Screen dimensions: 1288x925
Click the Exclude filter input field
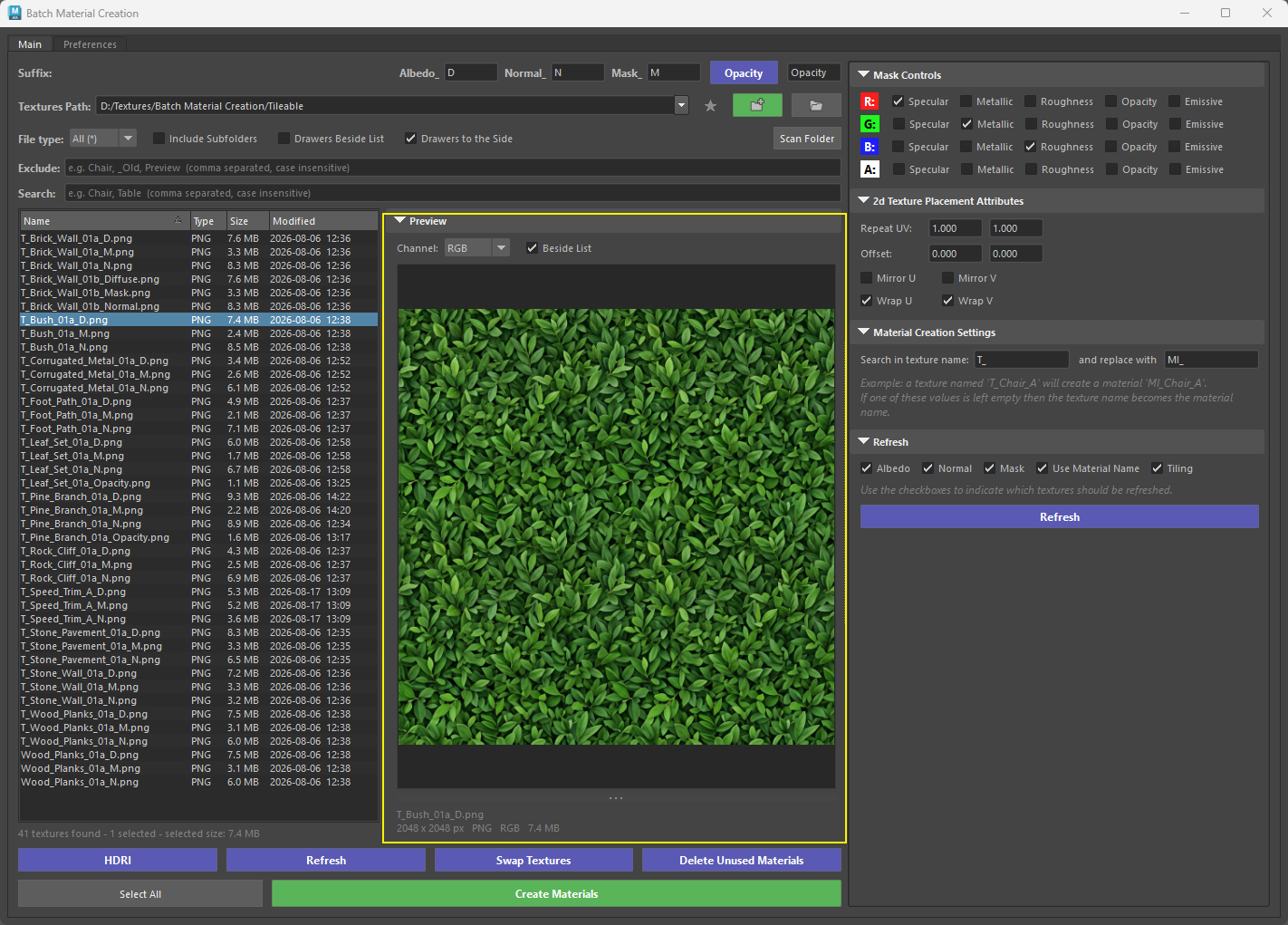click(453, 168)
